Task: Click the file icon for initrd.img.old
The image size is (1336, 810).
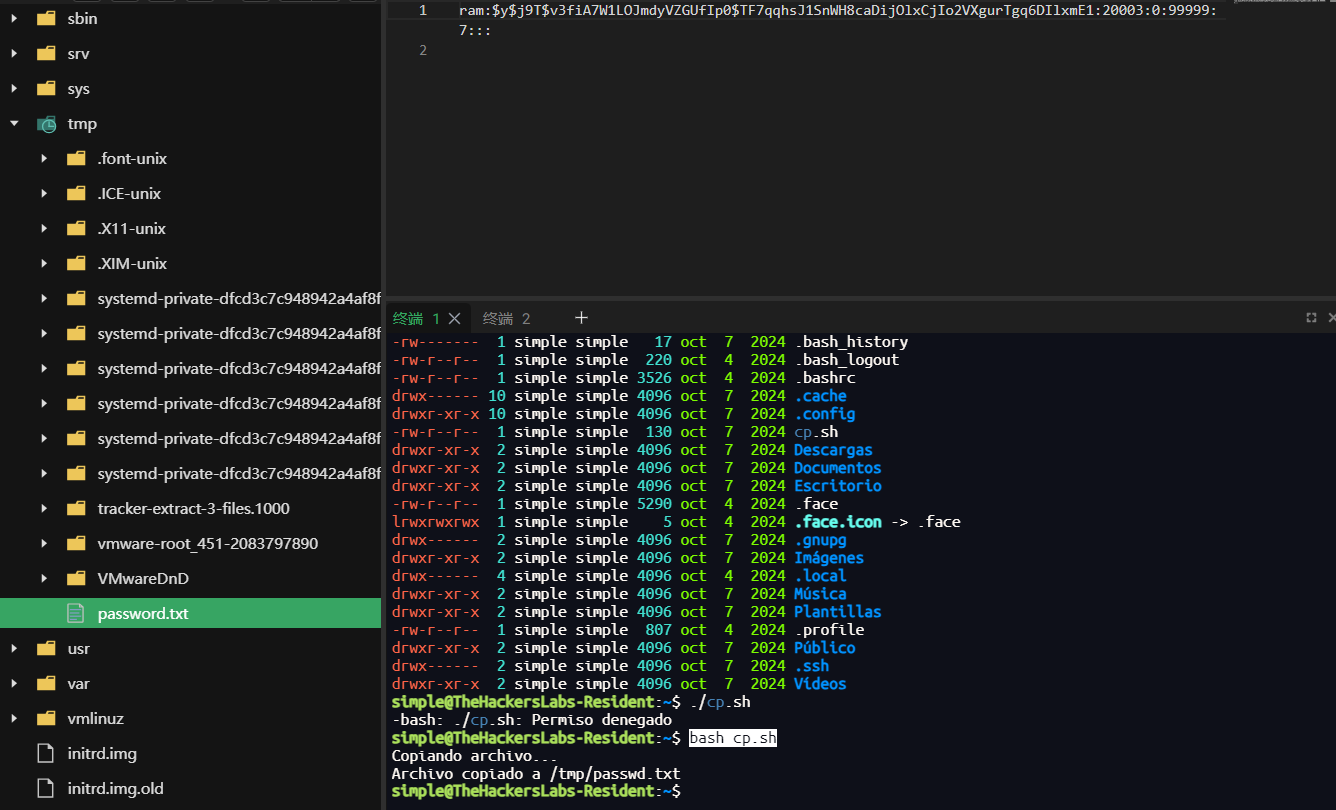Action: (46, 788)
